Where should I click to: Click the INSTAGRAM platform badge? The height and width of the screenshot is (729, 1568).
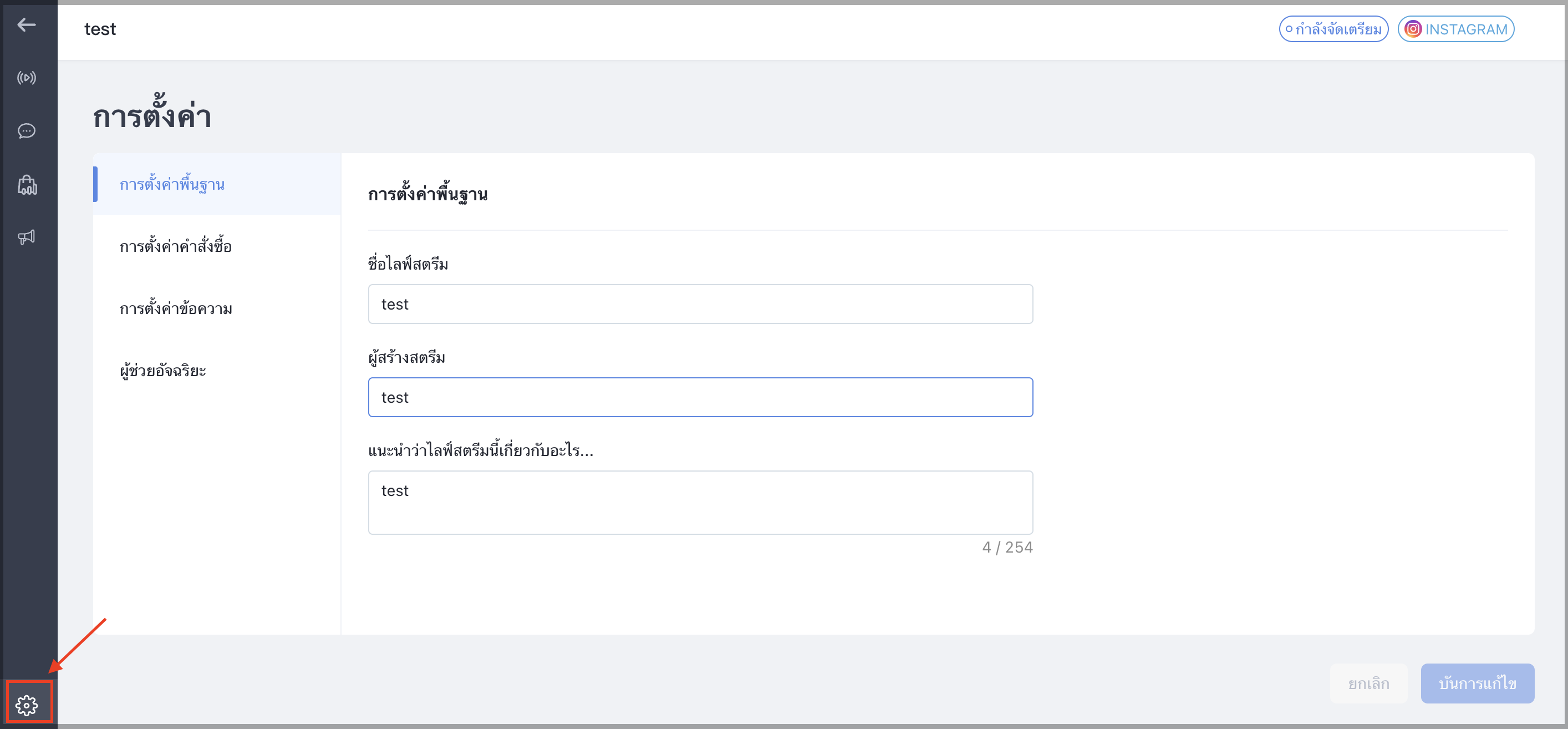[x=1455, y=29]
